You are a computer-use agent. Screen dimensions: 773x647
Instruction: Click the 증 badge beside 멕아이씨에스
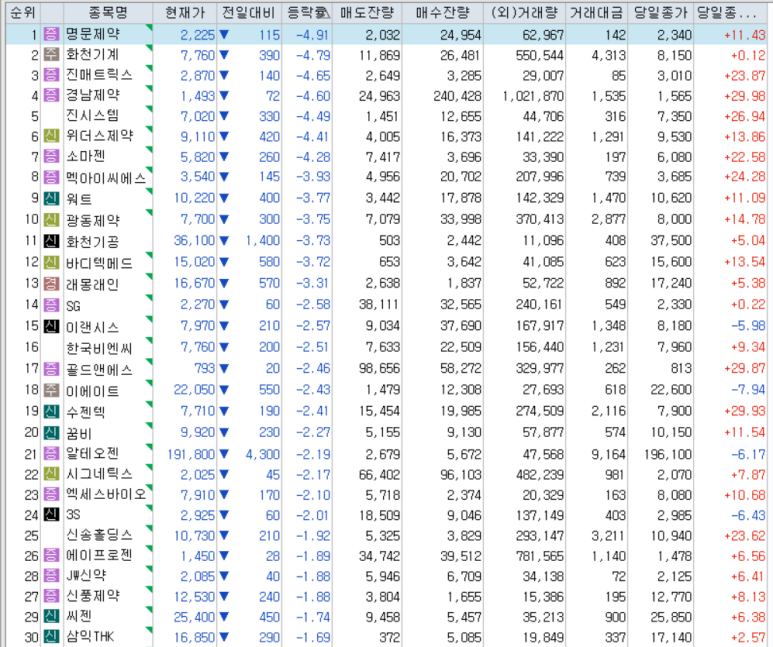(51, 177)
